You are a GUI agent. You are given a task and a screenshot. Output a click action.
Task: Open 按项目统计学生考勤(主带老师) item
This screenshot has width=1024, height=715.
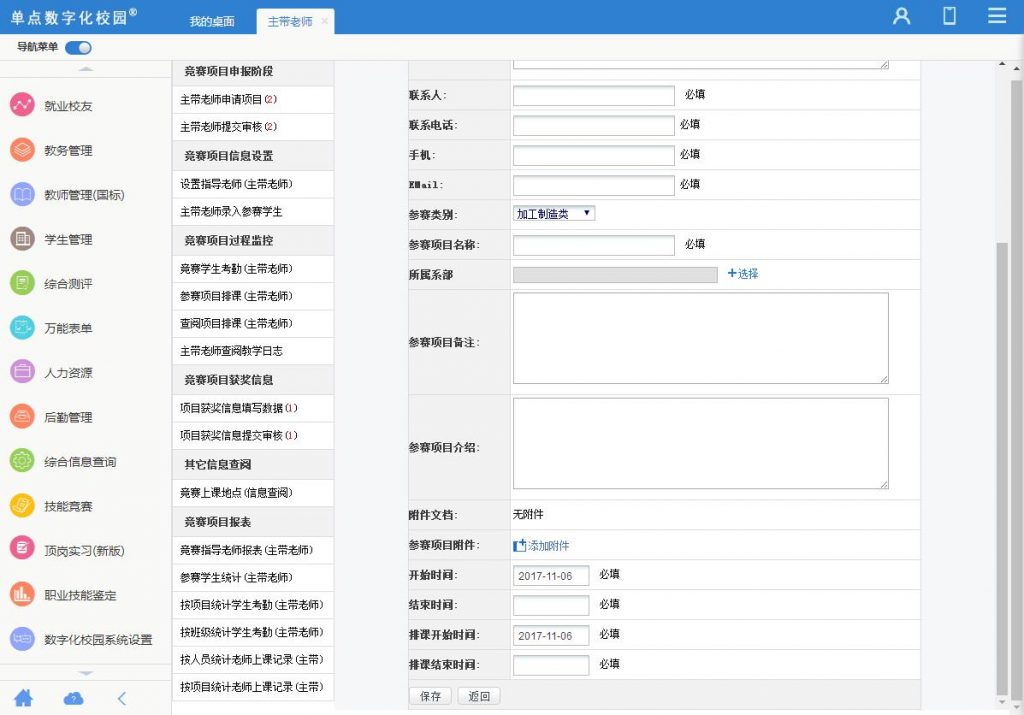[253, 605]
